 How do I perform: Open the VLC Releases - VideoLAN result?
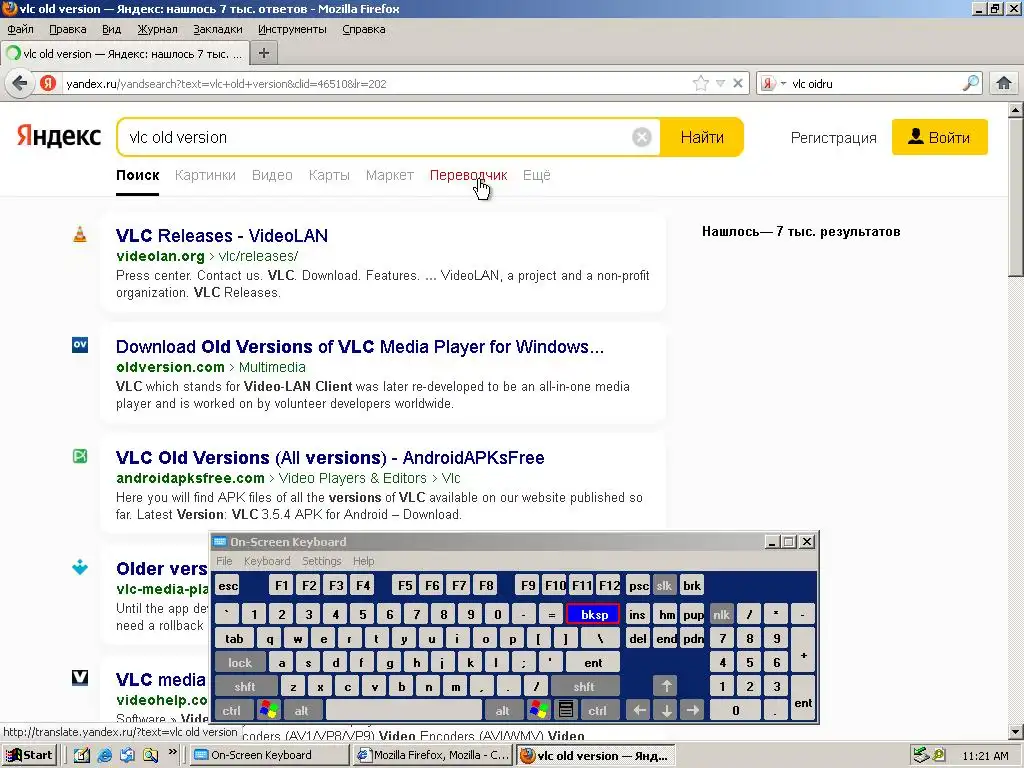222,235
